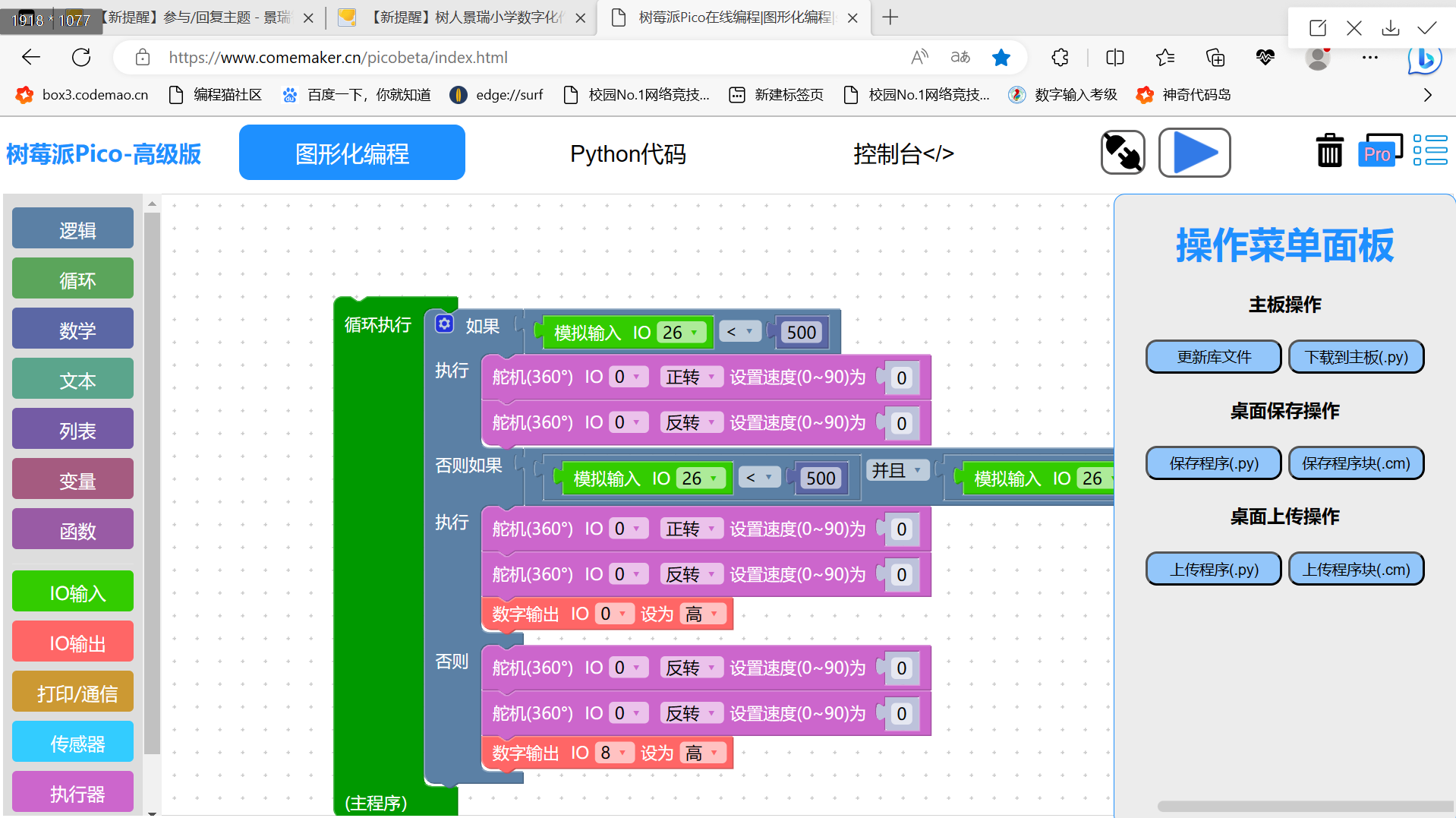The width and height of the screenshot is (1456, 818).
Task: Click the translate icon in address bar
Action: tap(960, 57)
